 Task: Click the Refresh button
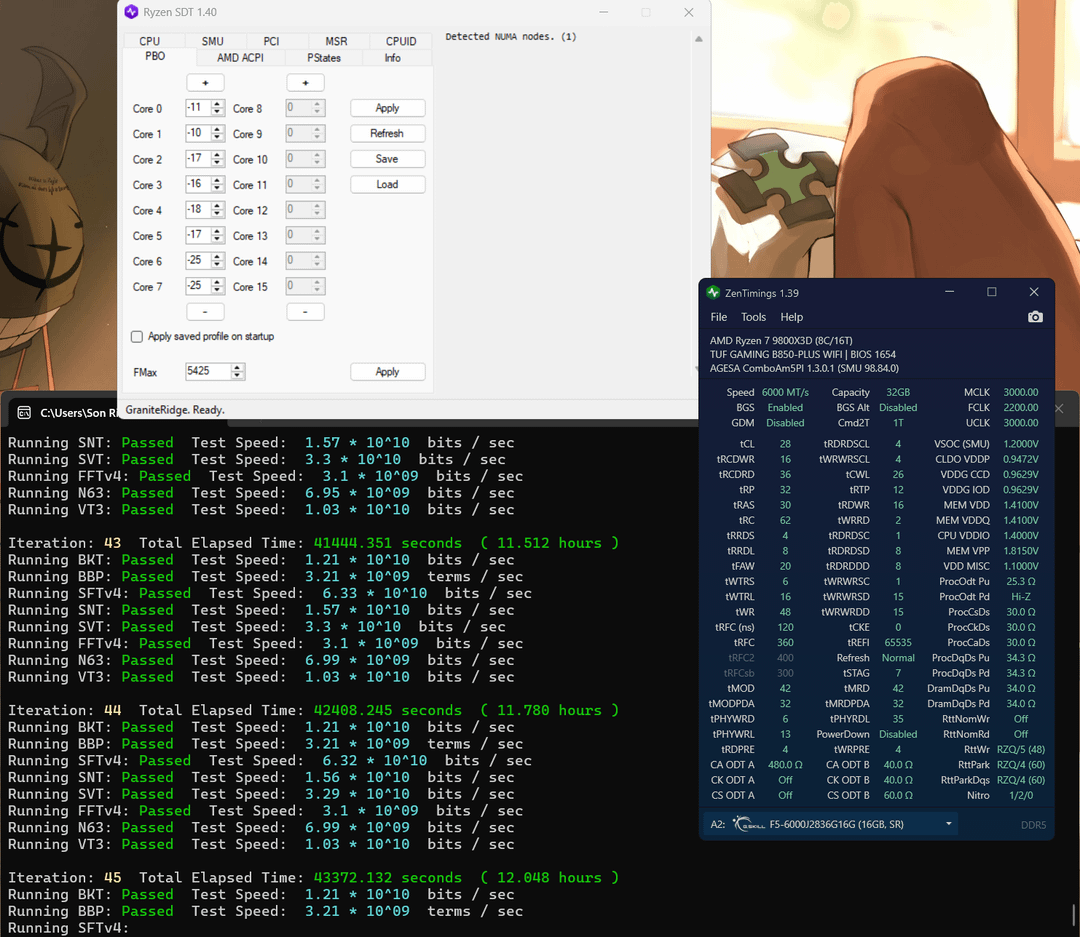387,134
